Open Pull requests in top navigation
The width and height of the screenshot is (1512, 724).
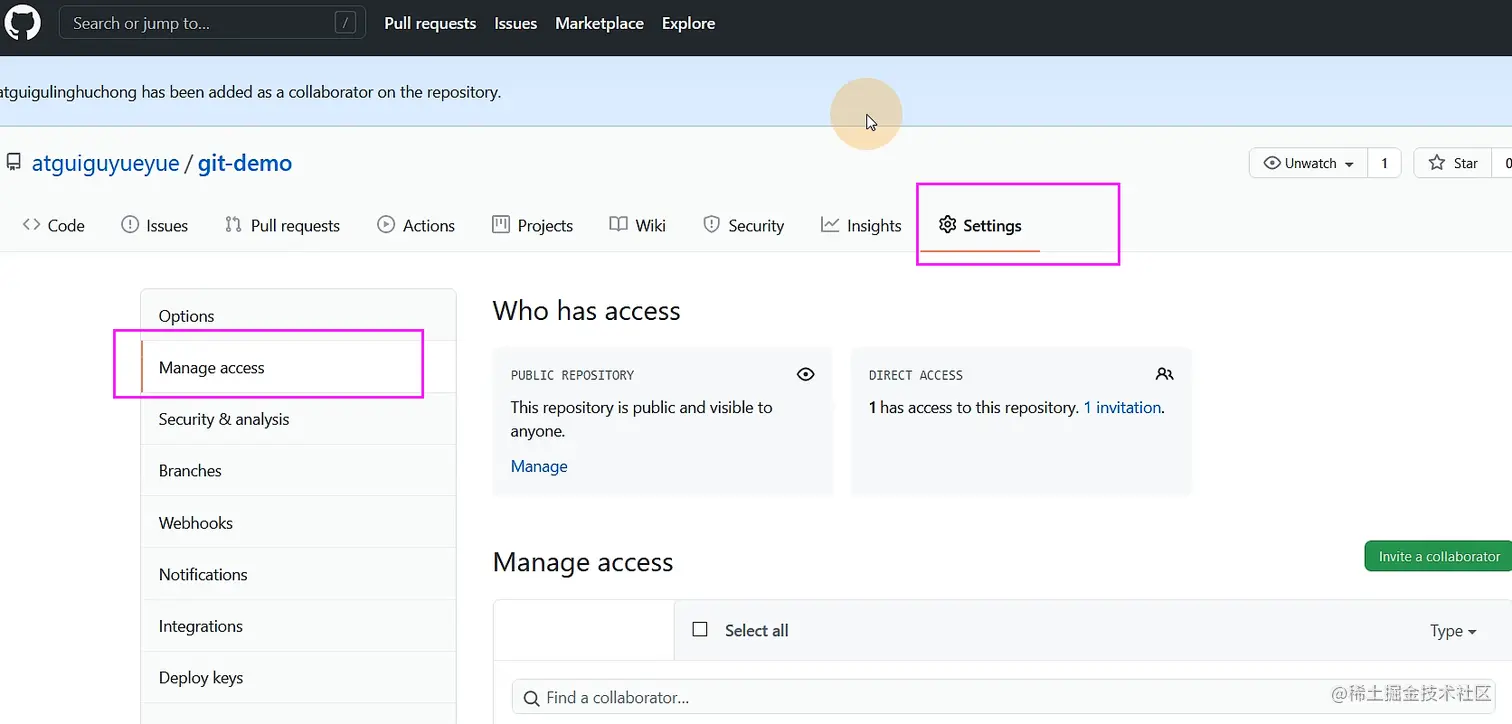point(430,23)
